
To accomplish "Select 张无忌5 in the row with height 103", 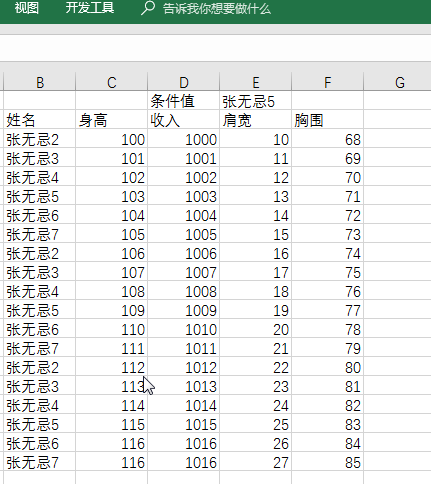I will [40, 196].
